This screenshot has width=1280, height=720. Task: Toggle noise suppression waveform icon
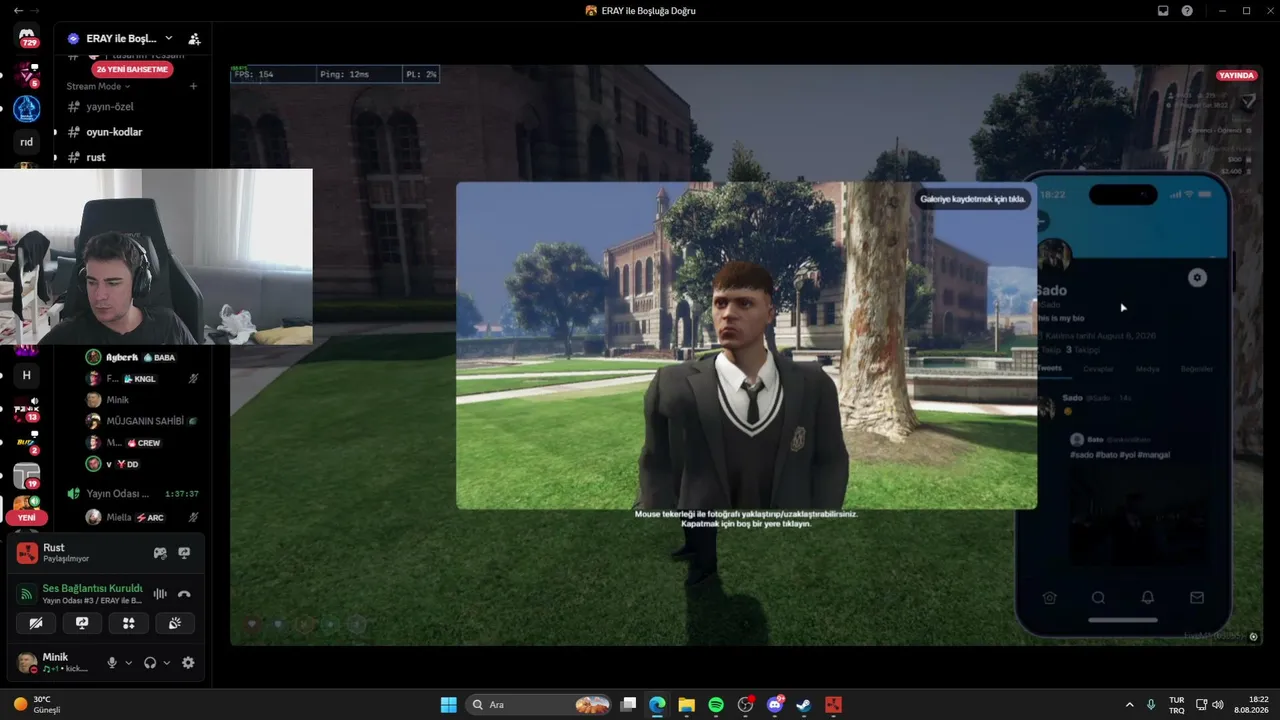[x=160, y=594]
